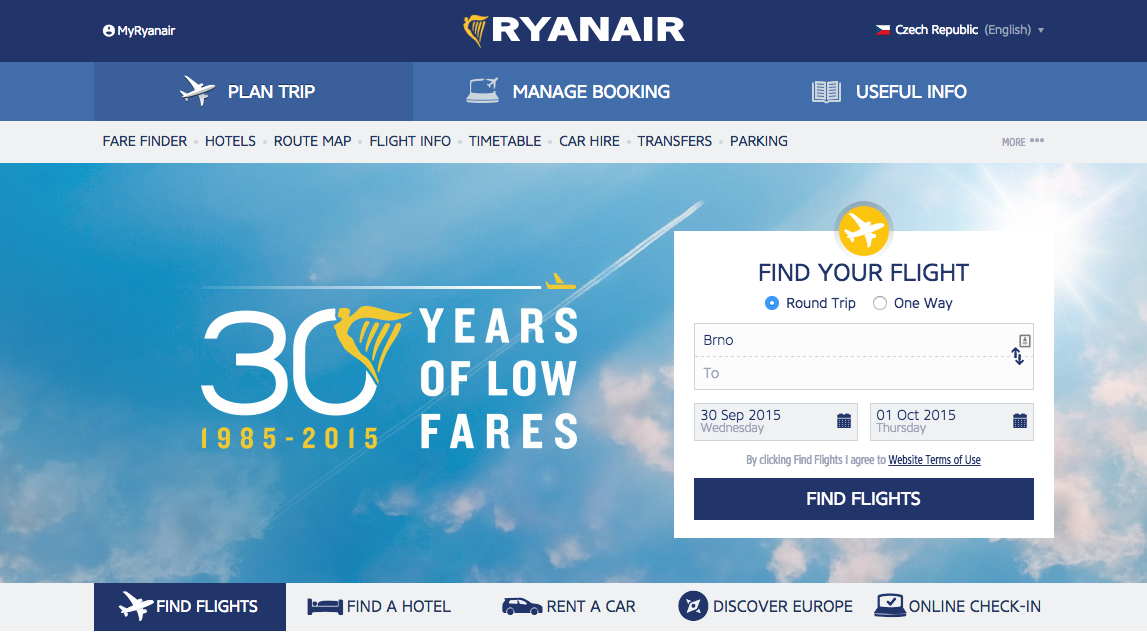Image resolution: width=1147 pixels, height=632 pixels.
Task: Switch to the Manage Booking tab
Action: pyautogui.click(x=568, y=91)
